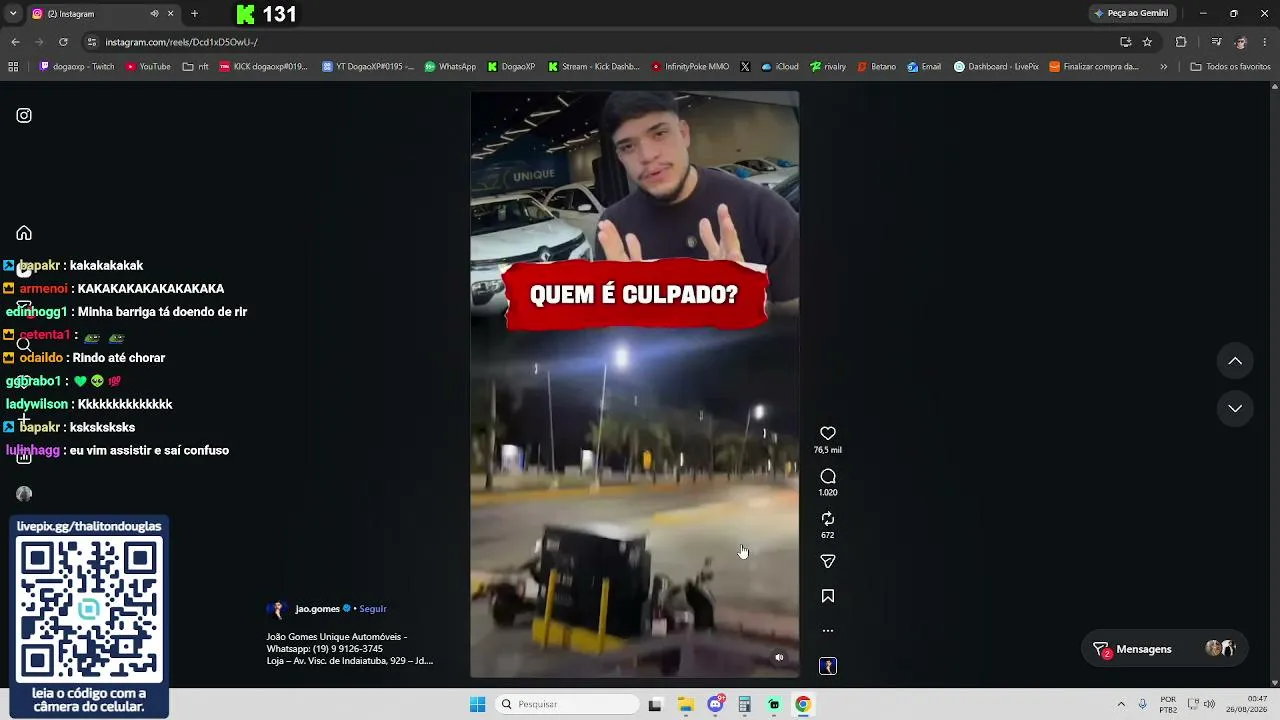Like the reel with the heart

(x=828, y=433)
